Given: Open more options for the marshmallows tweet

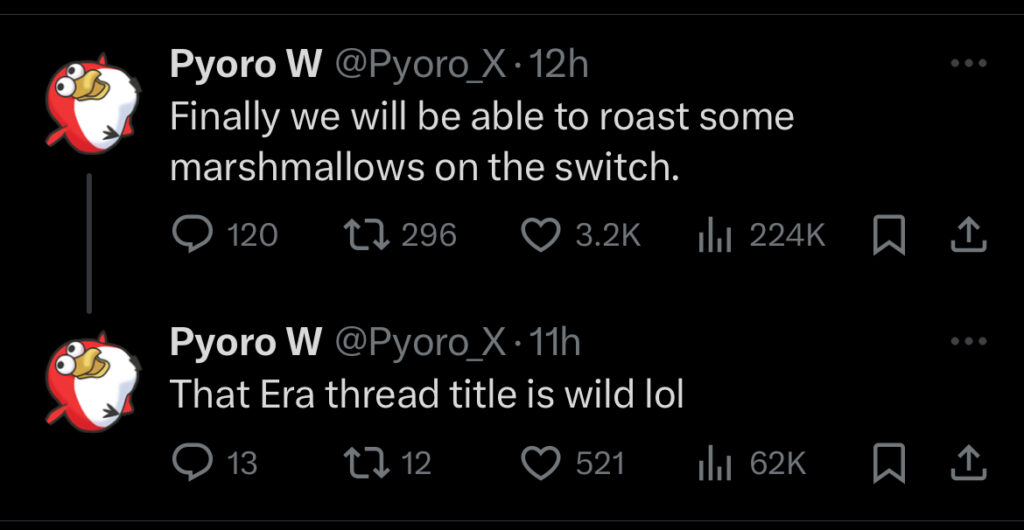Looking at the screenshot, I should pyautogui.click(x=968, y=65).
